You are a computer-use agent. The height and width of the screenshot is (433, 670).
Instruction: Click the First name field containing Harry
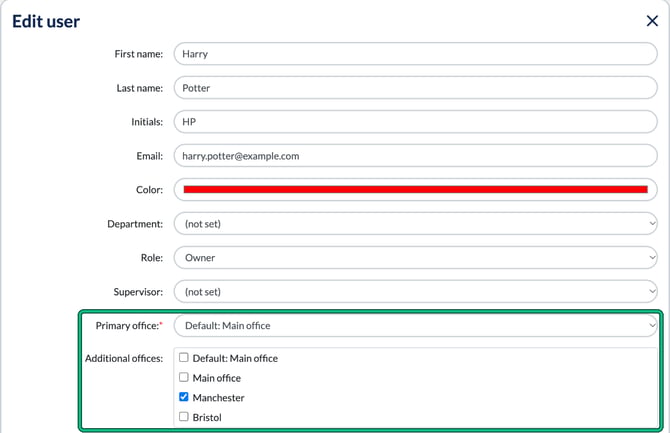415,54
